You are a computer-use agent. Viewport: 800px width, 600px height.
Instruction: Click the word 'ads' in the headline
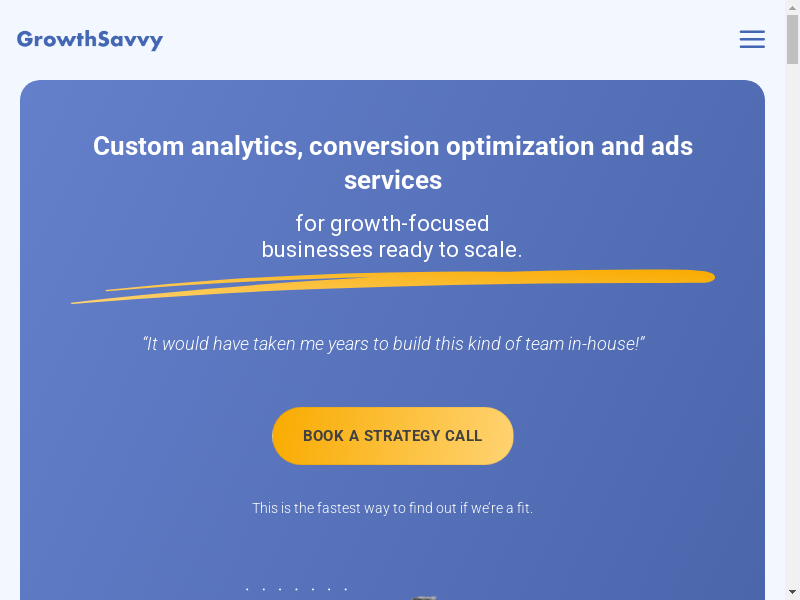(671, 146)
